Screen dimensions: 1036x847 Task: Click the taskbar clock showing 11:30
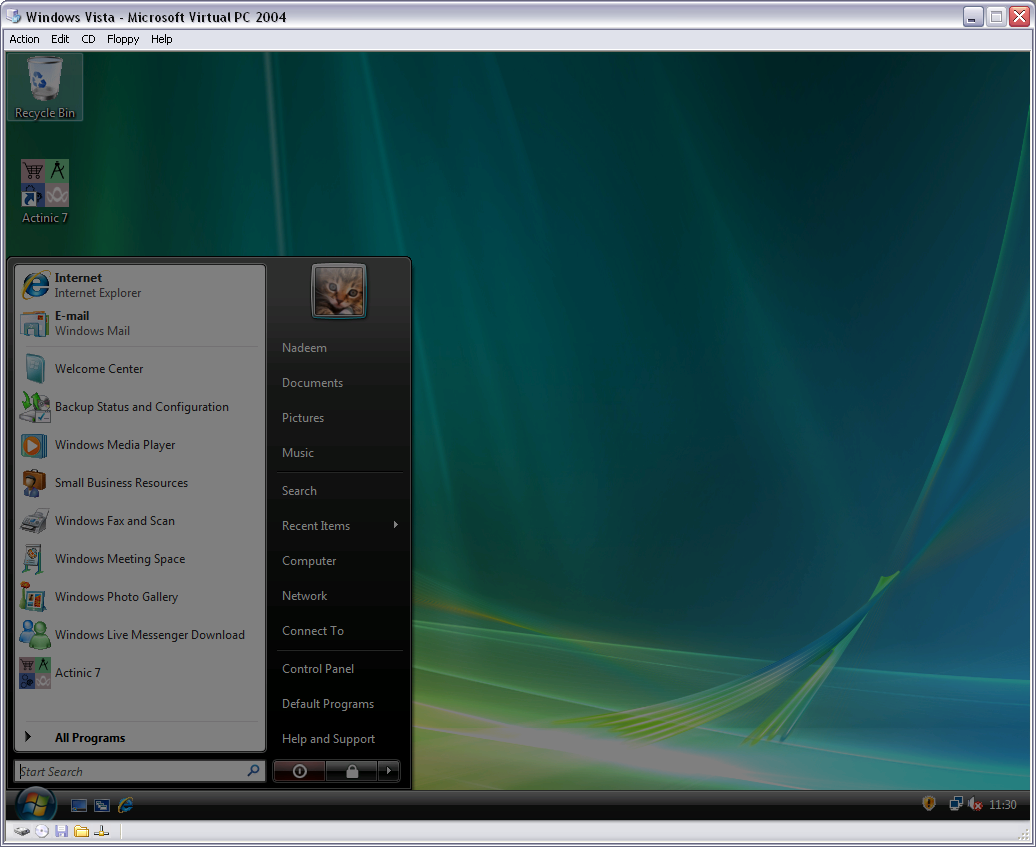pyautogui.click(x=1002, y=804)
